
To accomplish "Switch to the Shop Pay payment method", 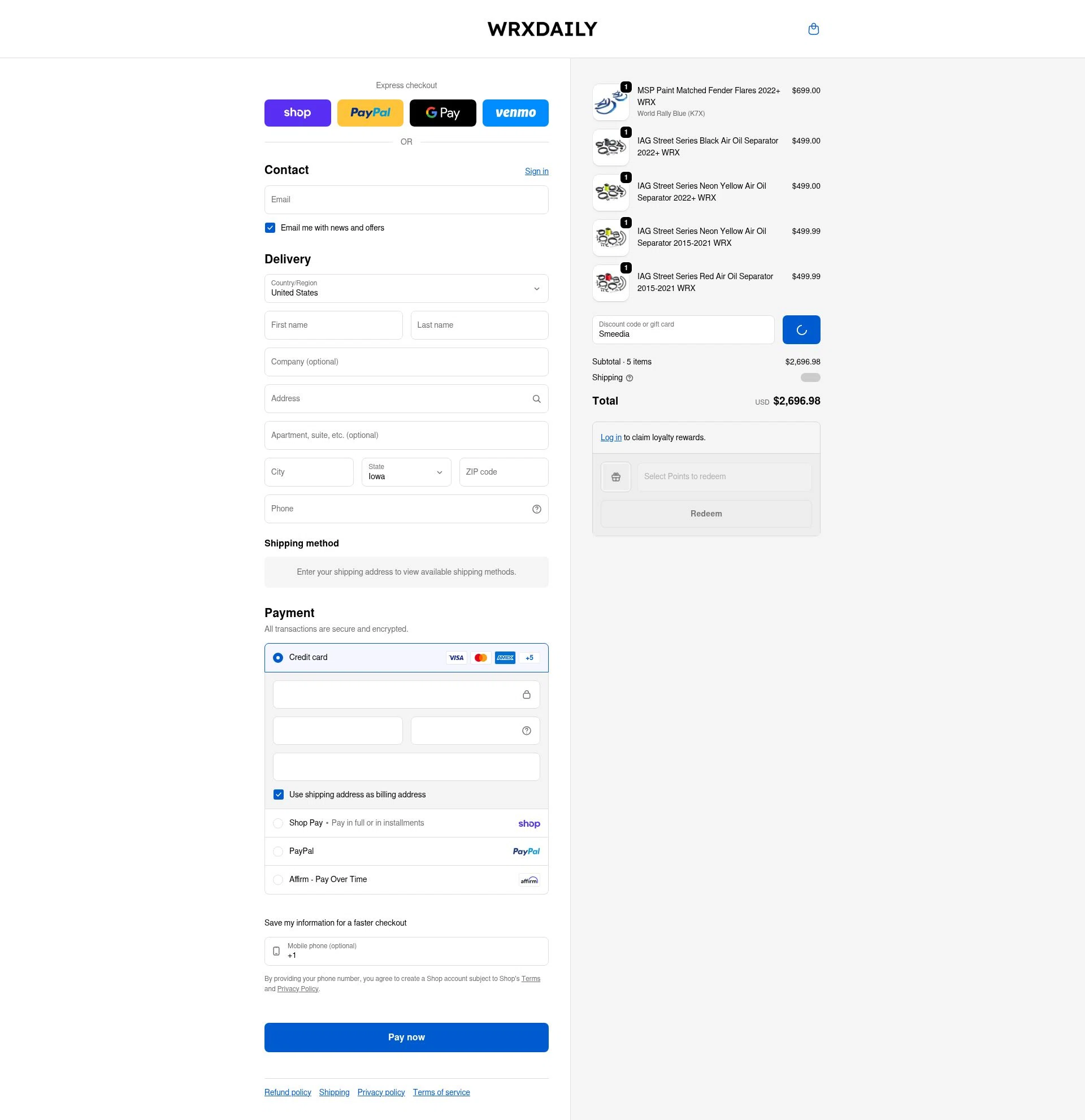I will [x=278, y=823].
